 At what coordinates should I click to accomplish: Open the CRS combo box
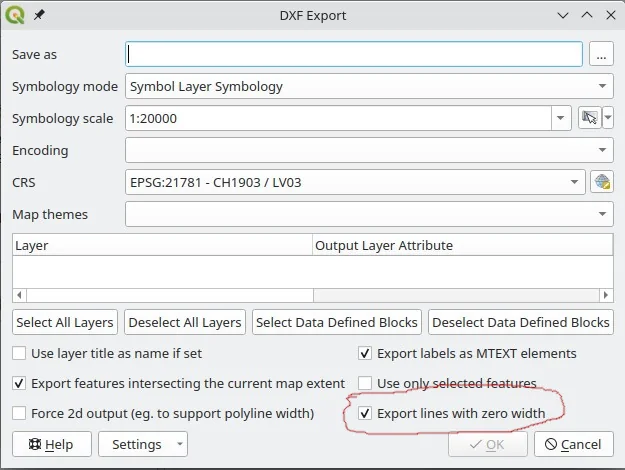(355, 182)
